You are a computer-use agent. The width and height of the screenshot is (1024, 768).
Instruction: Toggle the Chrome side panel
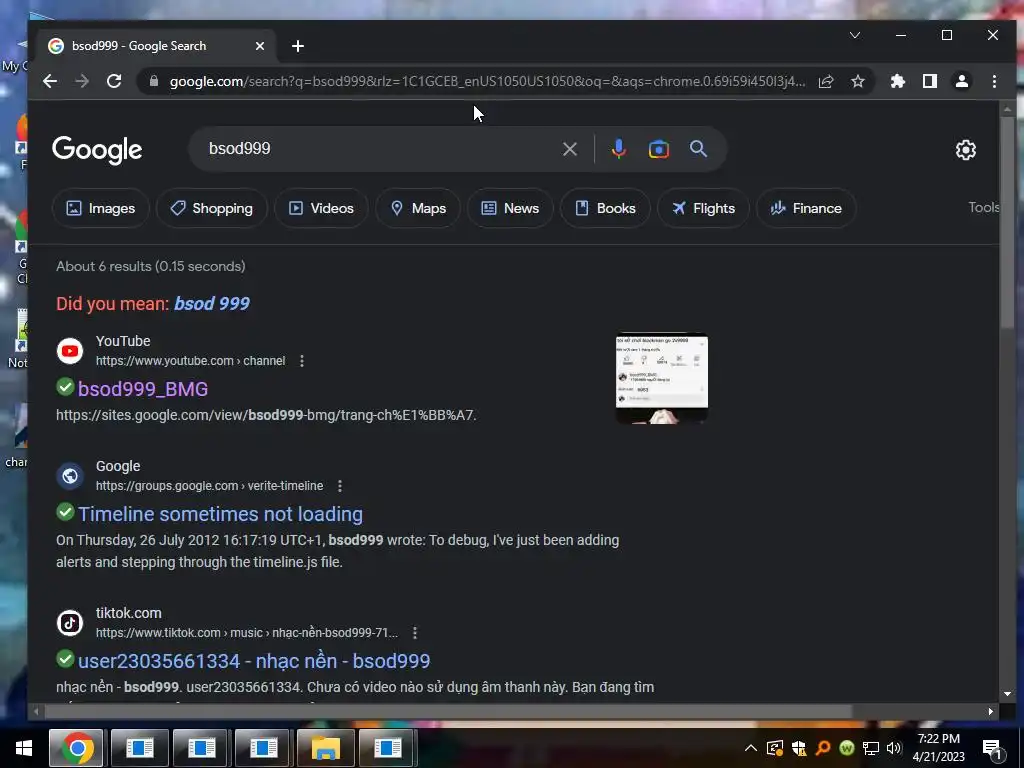(930, 81)
